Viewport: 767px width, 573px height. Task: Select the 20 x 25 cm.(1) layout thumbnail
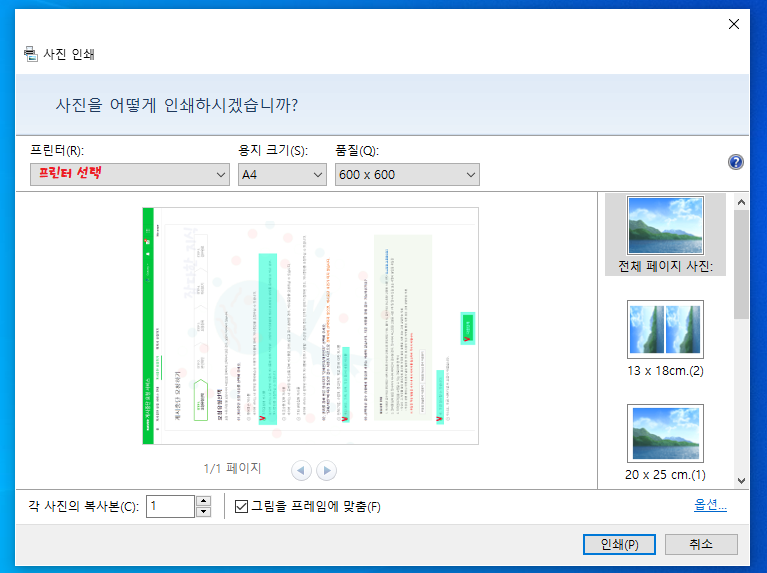(x=665, y=434)
